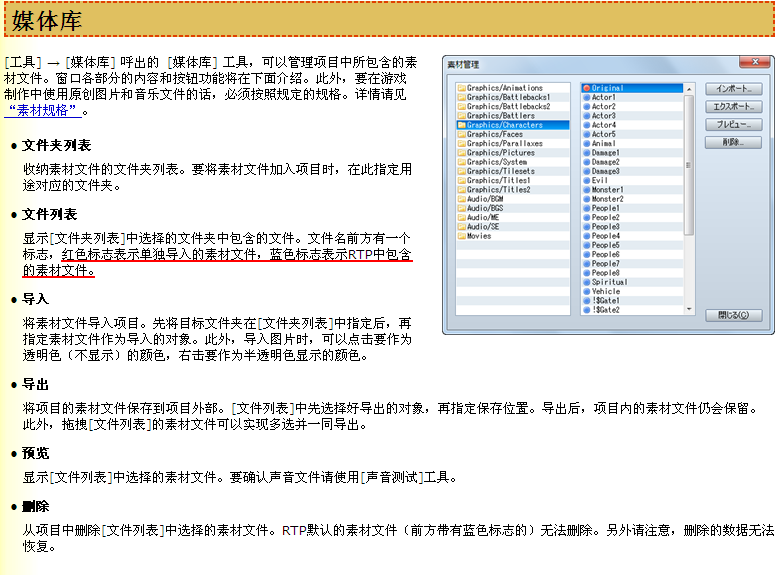Choose the Vehicle file entry
The image size is (779, 575).
[632, 292]
